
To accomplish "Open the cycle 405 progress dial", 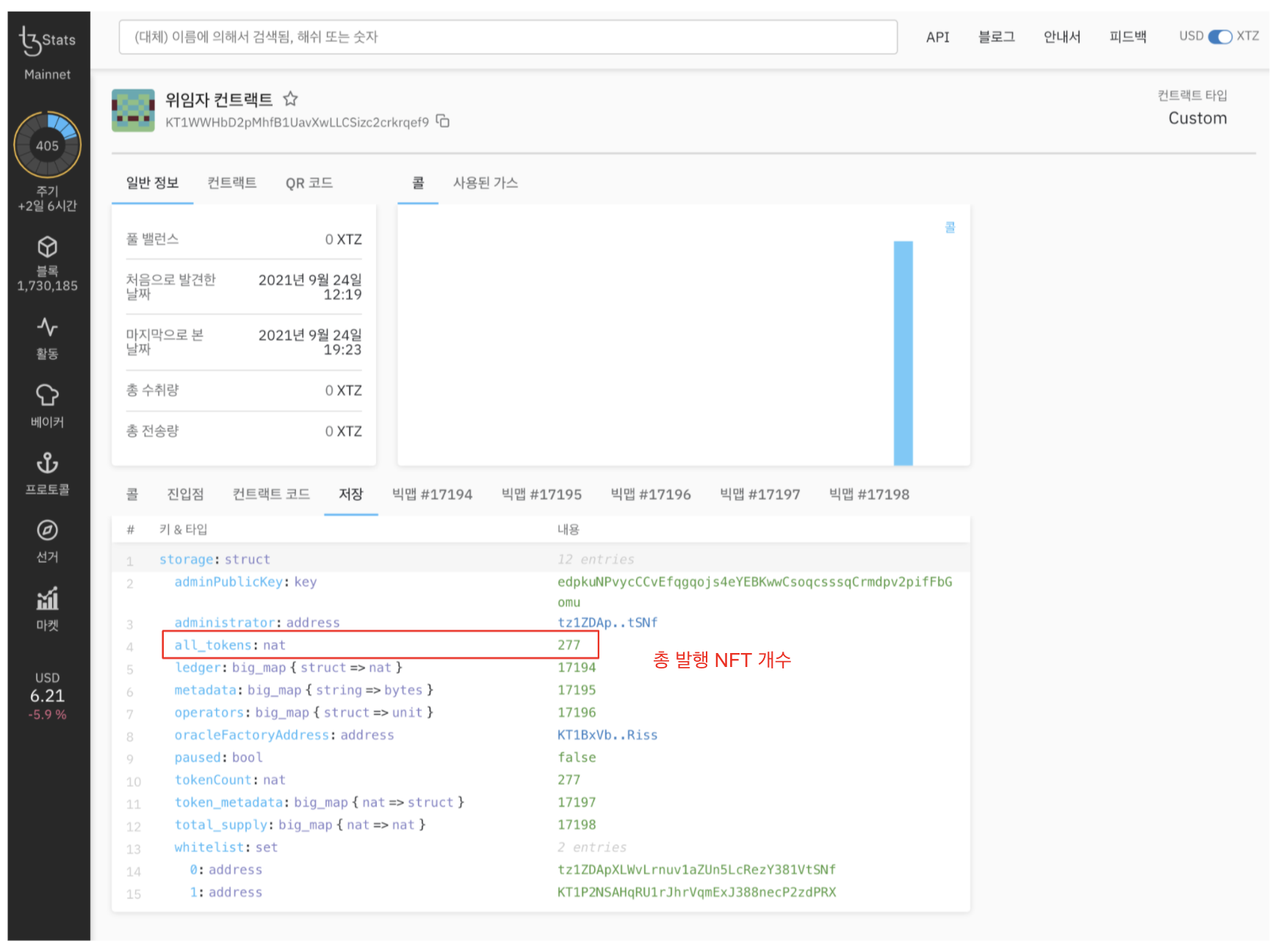I will coord(48,145).
